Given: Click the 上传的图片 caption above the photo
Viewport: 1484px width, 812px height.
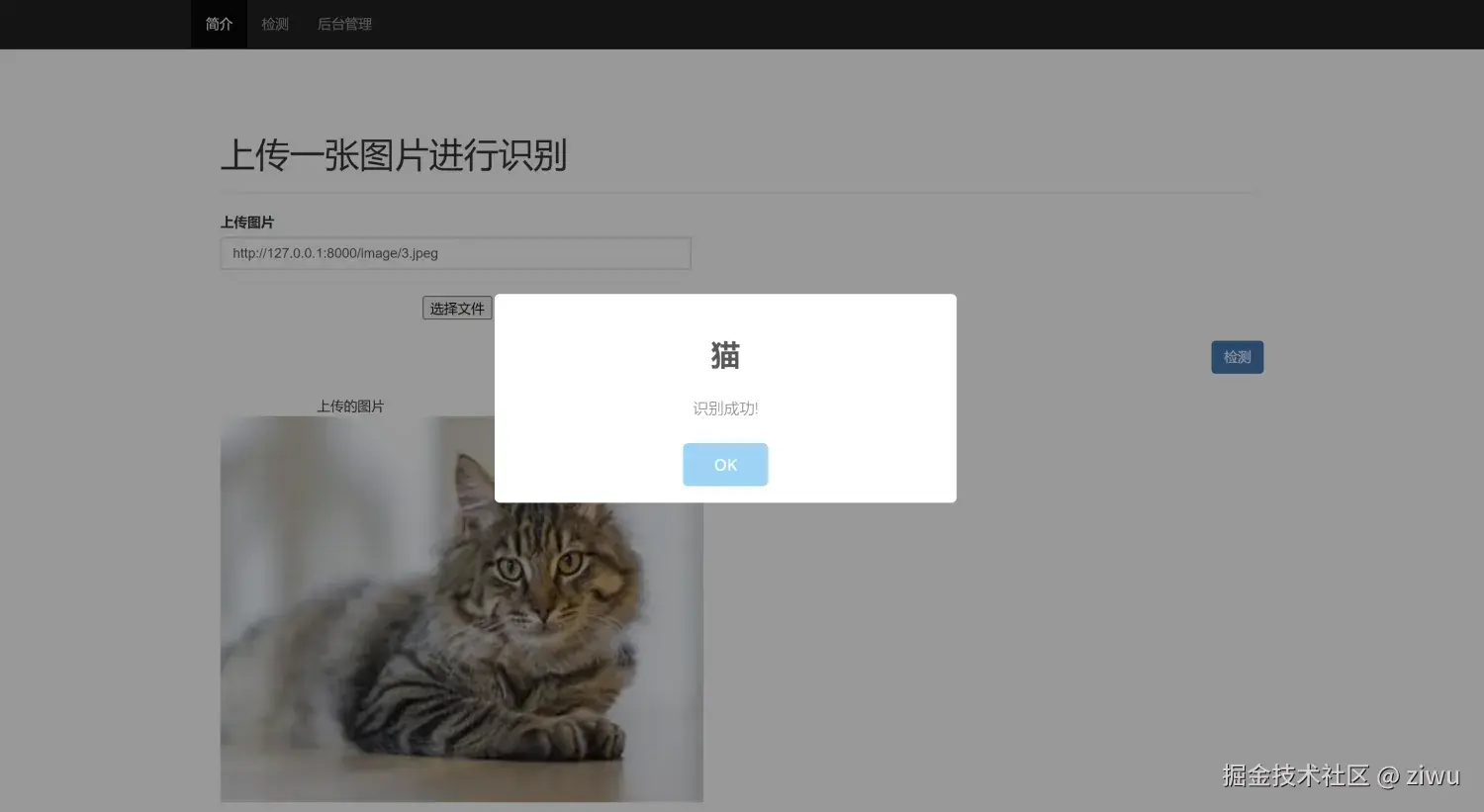Looking at the screenshot, I should [x=350, y=406].
